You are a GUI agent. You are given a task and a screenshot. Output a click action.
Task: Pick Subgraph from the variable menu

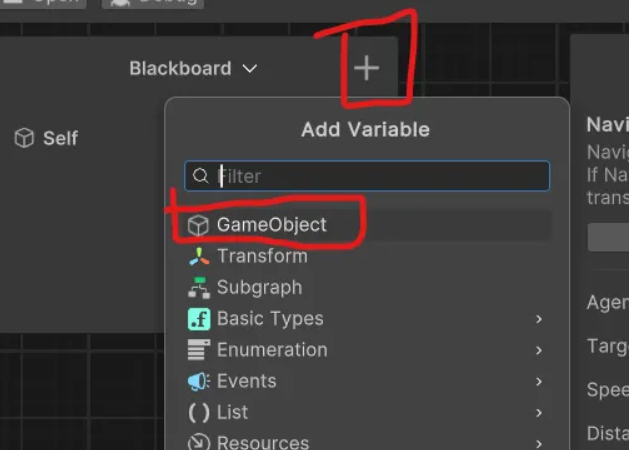(x=259, y=287)
